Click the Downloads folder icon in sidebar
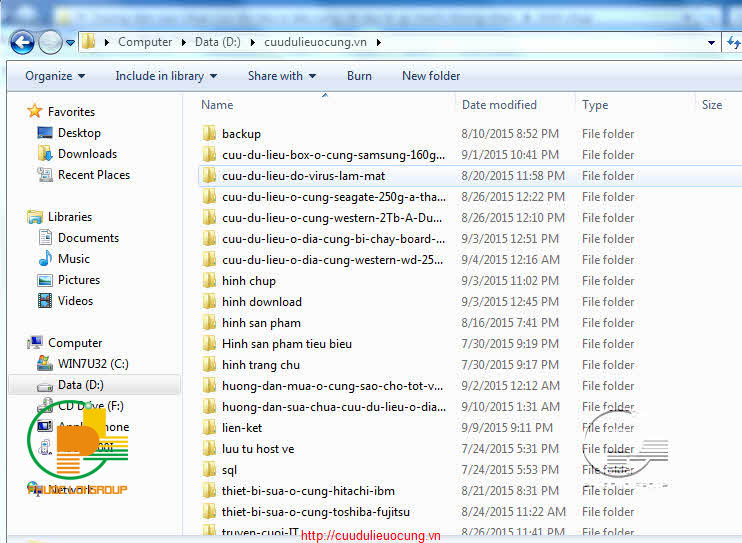The width and height of the screenshot is (742, 543). click(x=45, y=154)
